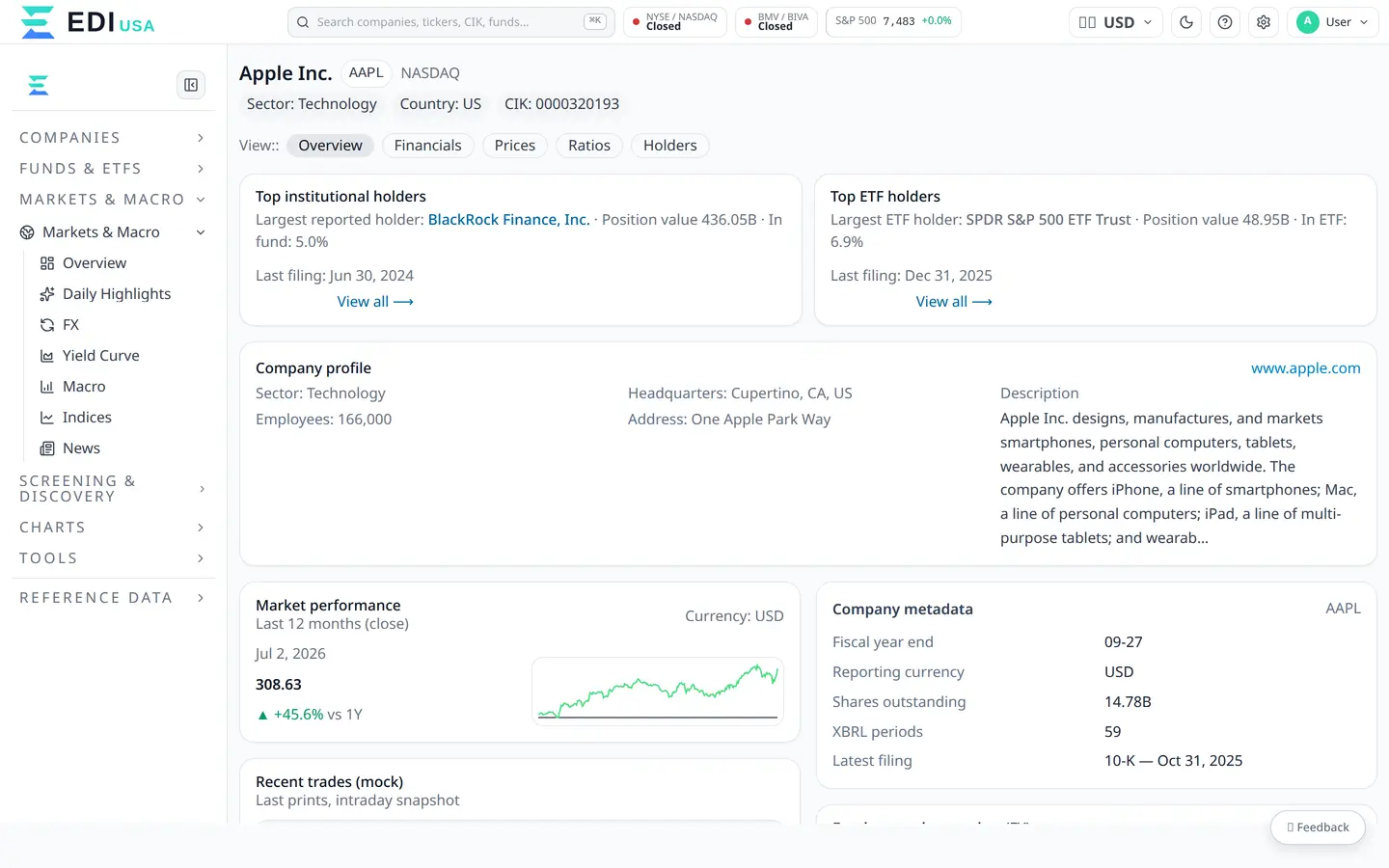Select the Overview view tab

click(331, 146)
